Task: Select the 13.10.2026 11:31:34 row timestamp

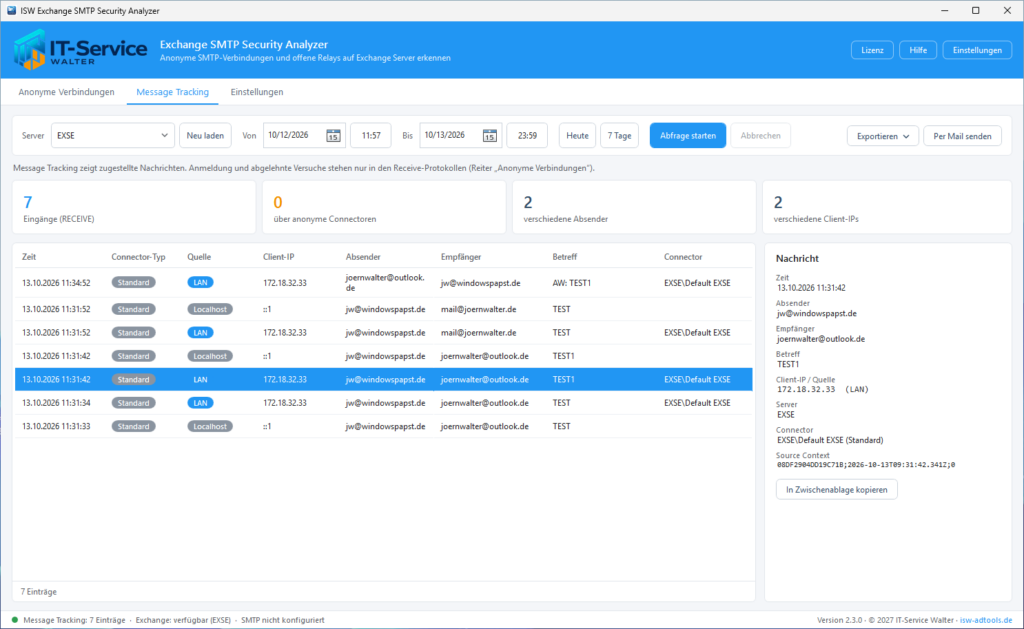Action: pos(56,403)
